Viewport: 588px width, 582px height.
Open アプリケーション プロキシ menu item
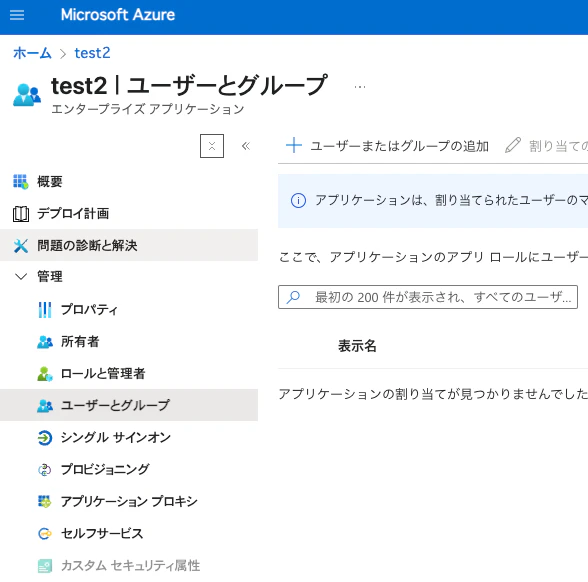[x=129, y=501]
